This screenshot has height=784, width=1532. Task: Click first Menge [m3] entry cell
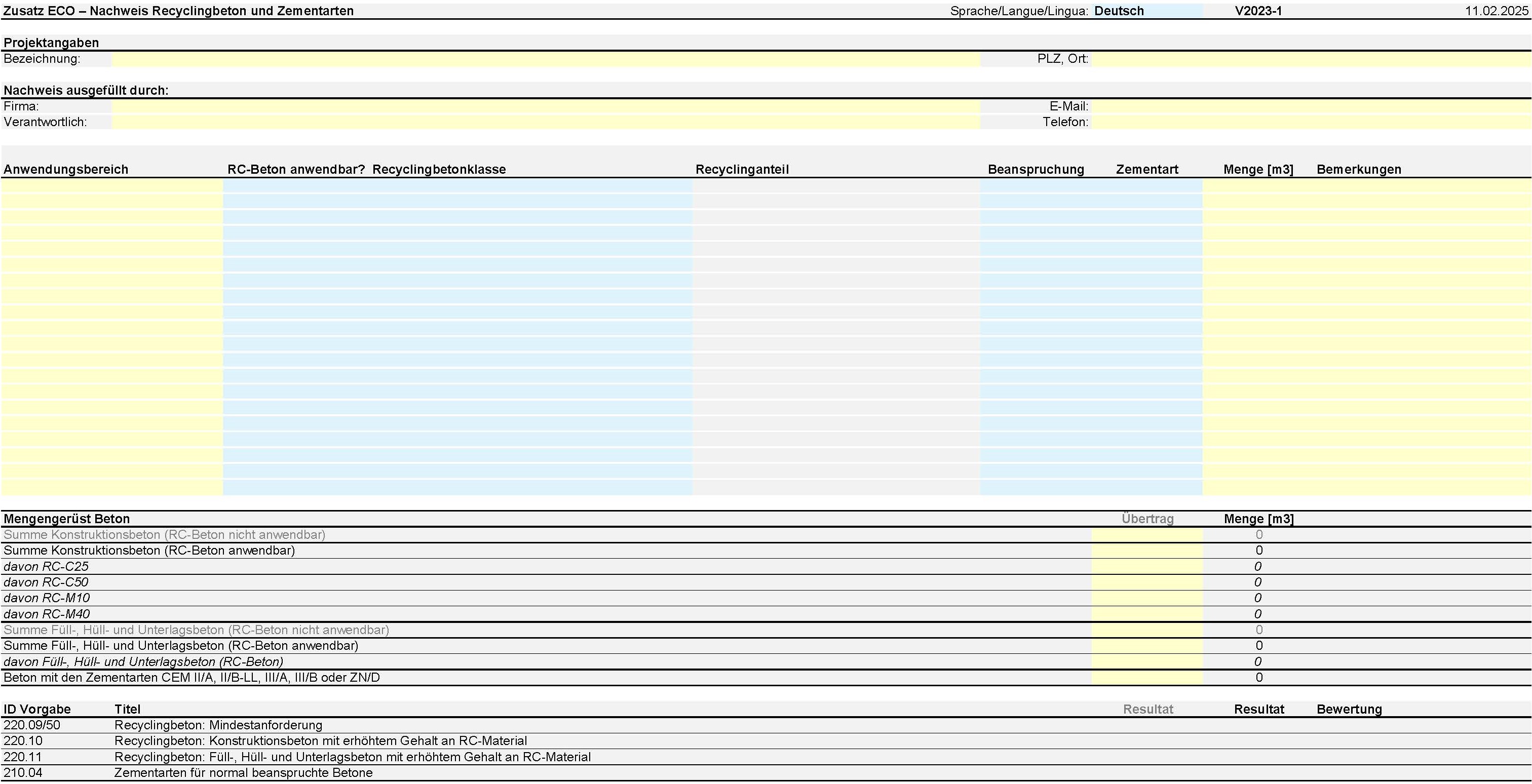(x=1258, y=185)
